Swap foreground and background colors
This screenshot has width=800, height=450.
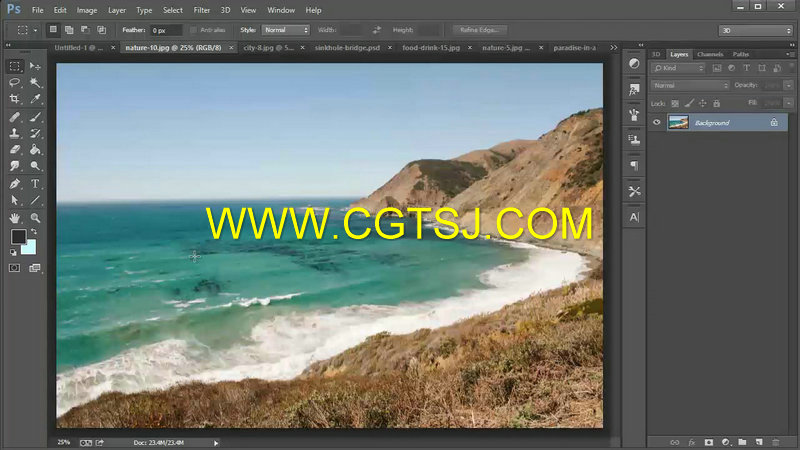tap(34, 232)
